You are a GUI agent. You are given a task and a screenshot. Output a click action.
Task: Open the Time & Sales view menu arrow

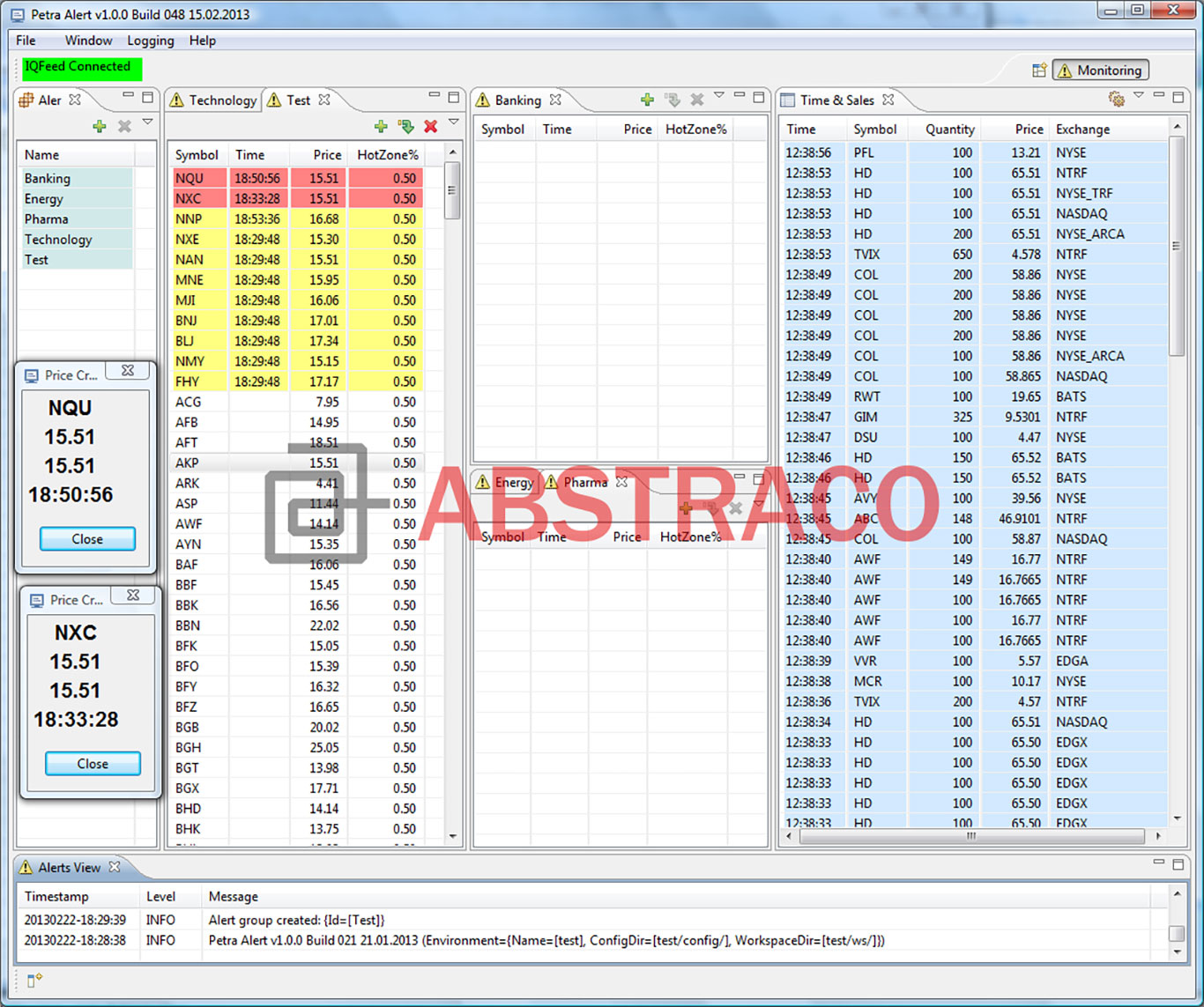[x=1140, y=95]
